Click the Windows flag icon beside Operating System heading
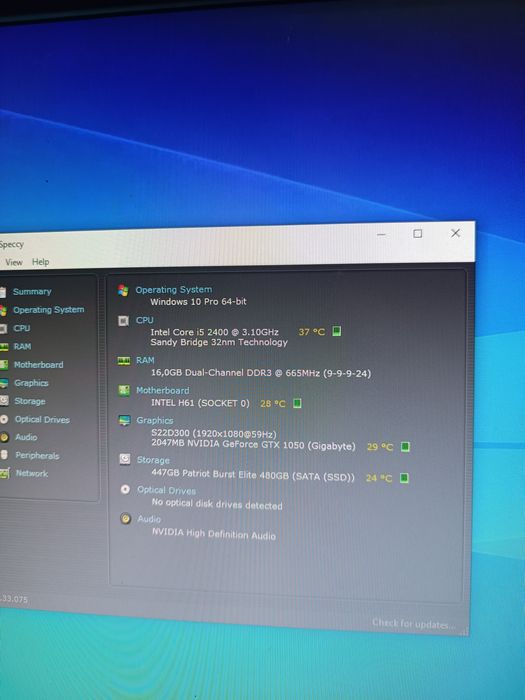 click(123, 290)
